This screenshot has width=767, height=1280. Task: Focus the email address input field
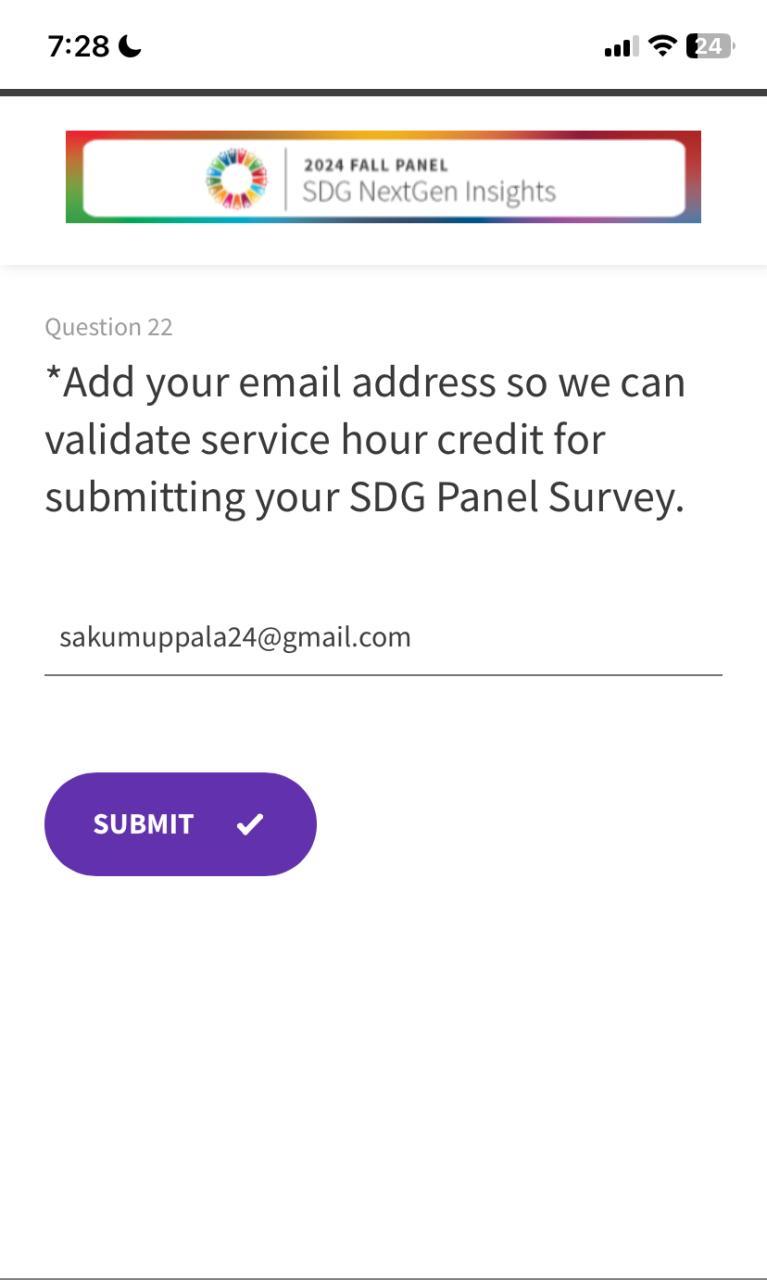[383, 638]
